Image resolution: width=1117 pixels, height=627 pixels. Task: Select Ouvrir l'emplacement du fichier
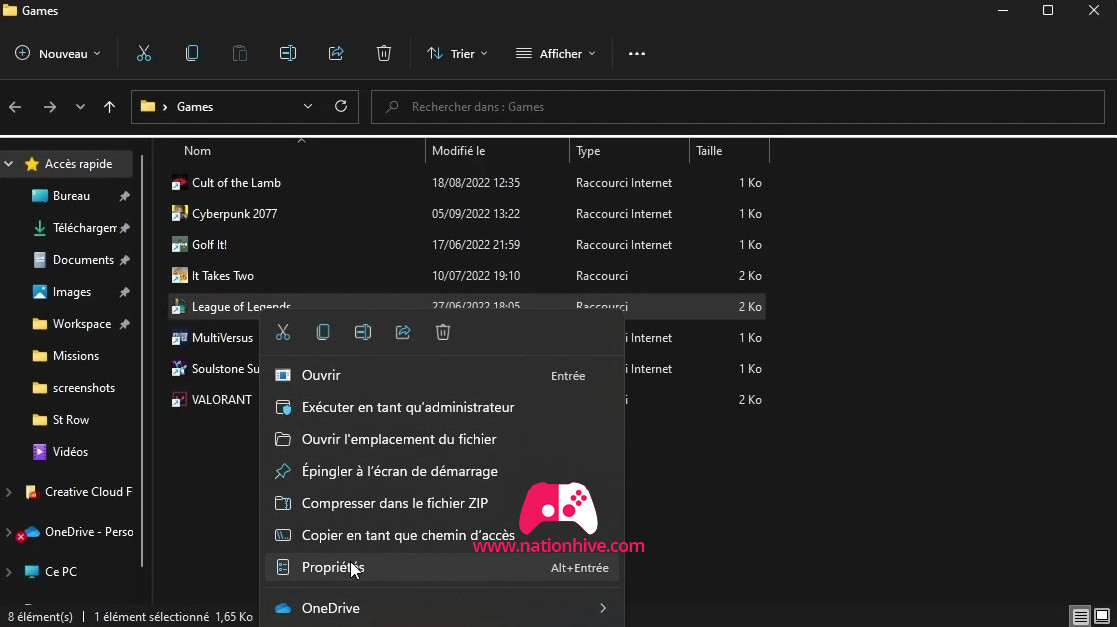pos(442,440)
